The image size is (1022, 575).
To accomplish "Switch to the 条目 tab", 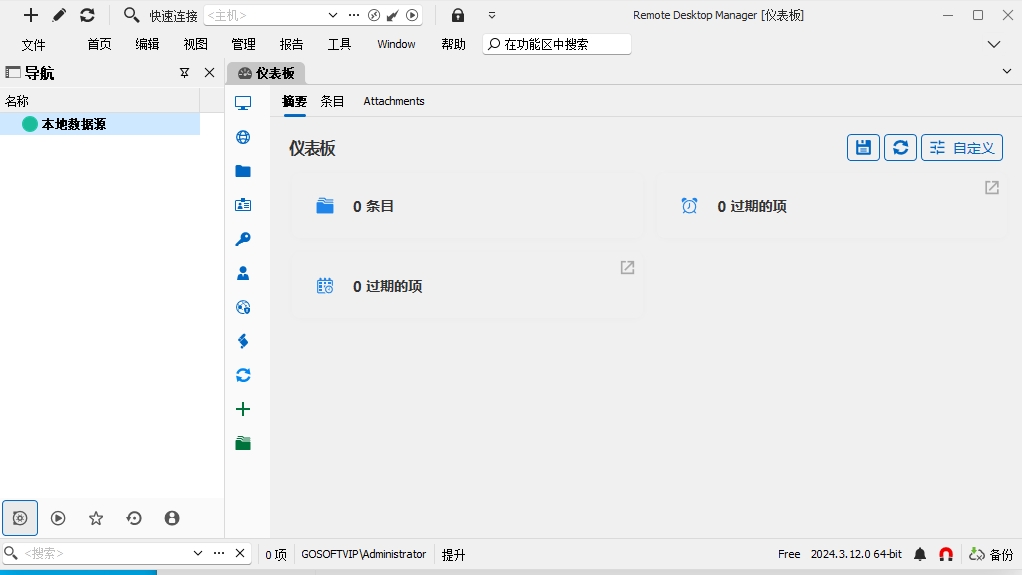I will (x=332, y=101).
